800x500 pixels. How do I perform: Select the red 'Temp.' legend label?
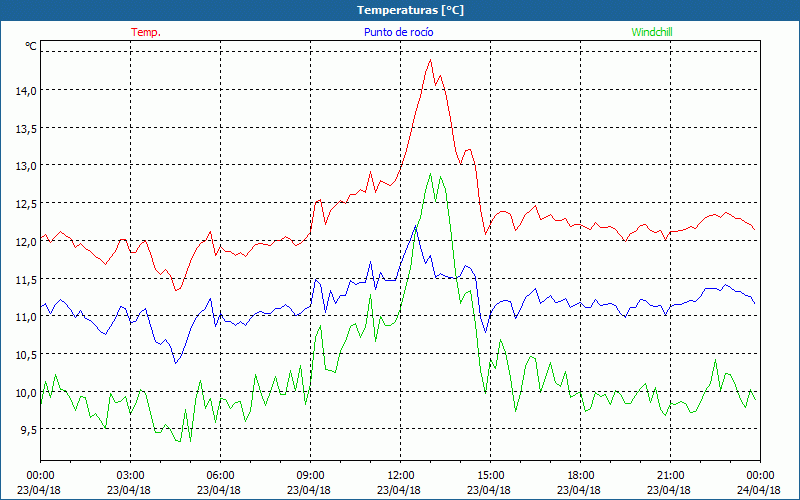click(146, 32)
